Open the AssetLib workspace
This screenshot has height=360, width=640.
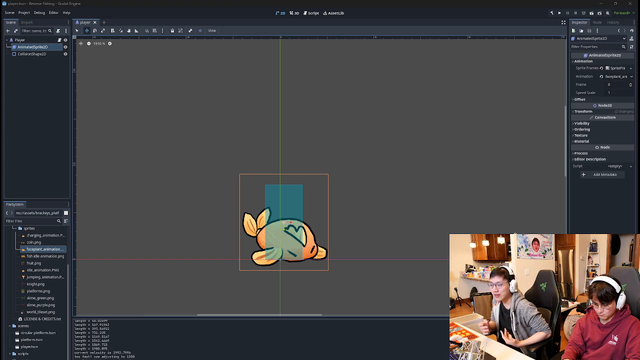pyautogui.click(x=333, y=13)
